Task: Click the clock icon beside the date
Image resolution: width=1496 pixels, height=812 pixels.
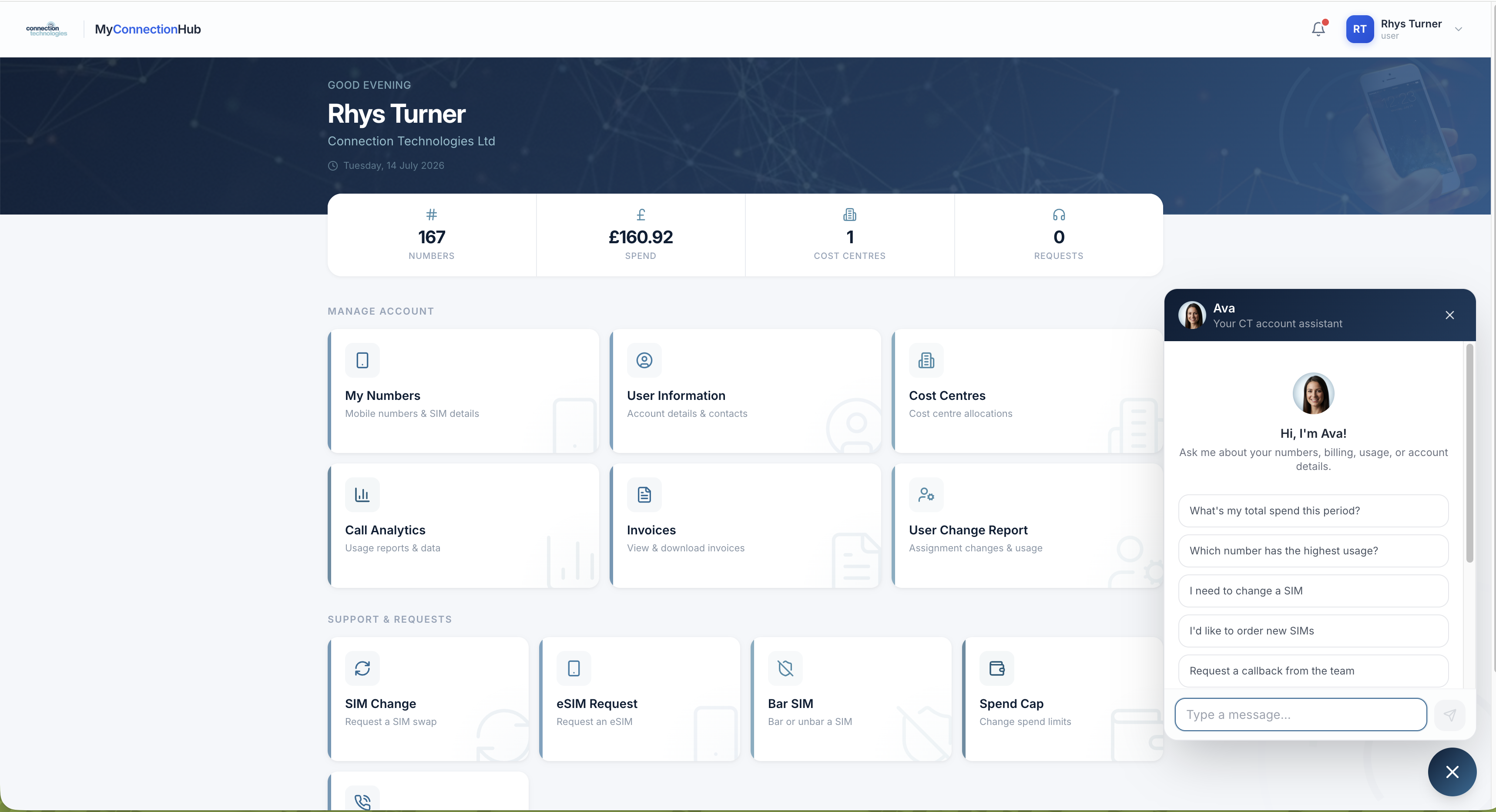Action: (333, 165)
